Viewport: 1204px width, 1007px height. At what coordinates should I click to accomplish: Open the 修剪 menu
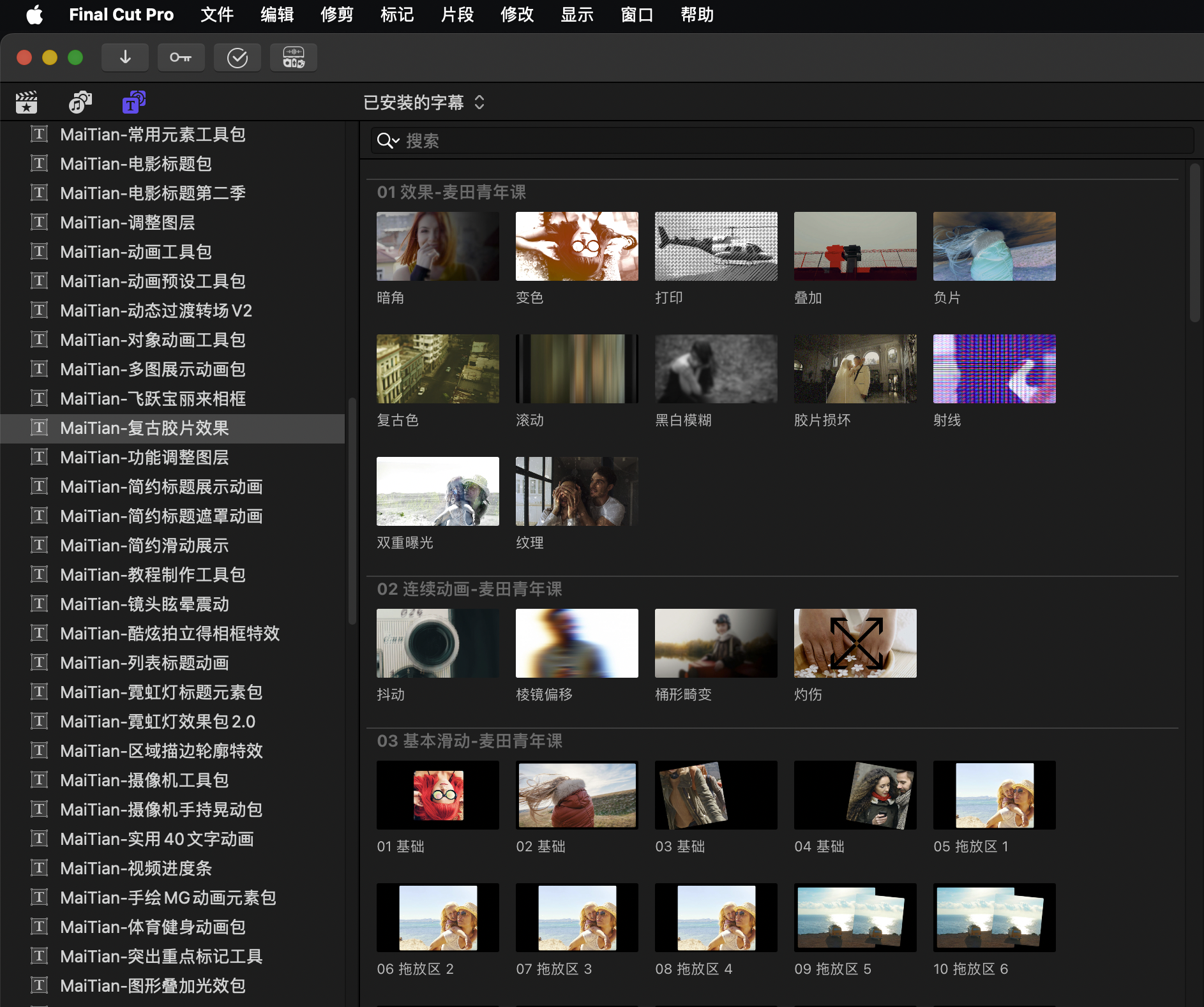[337, 15]
